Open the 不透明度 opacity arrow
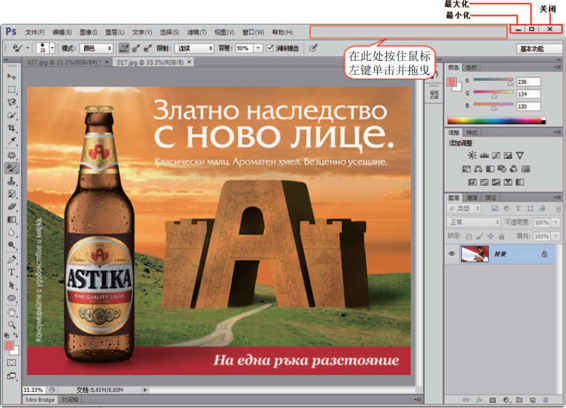566x408 pixels. [556, 222]
